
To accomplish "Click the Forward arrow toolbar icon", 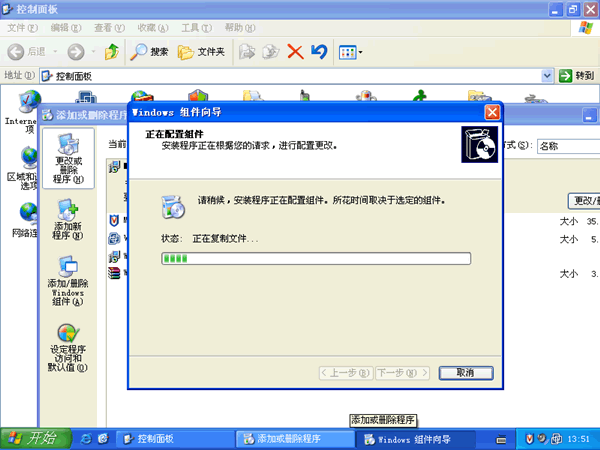I will (76, 52).
